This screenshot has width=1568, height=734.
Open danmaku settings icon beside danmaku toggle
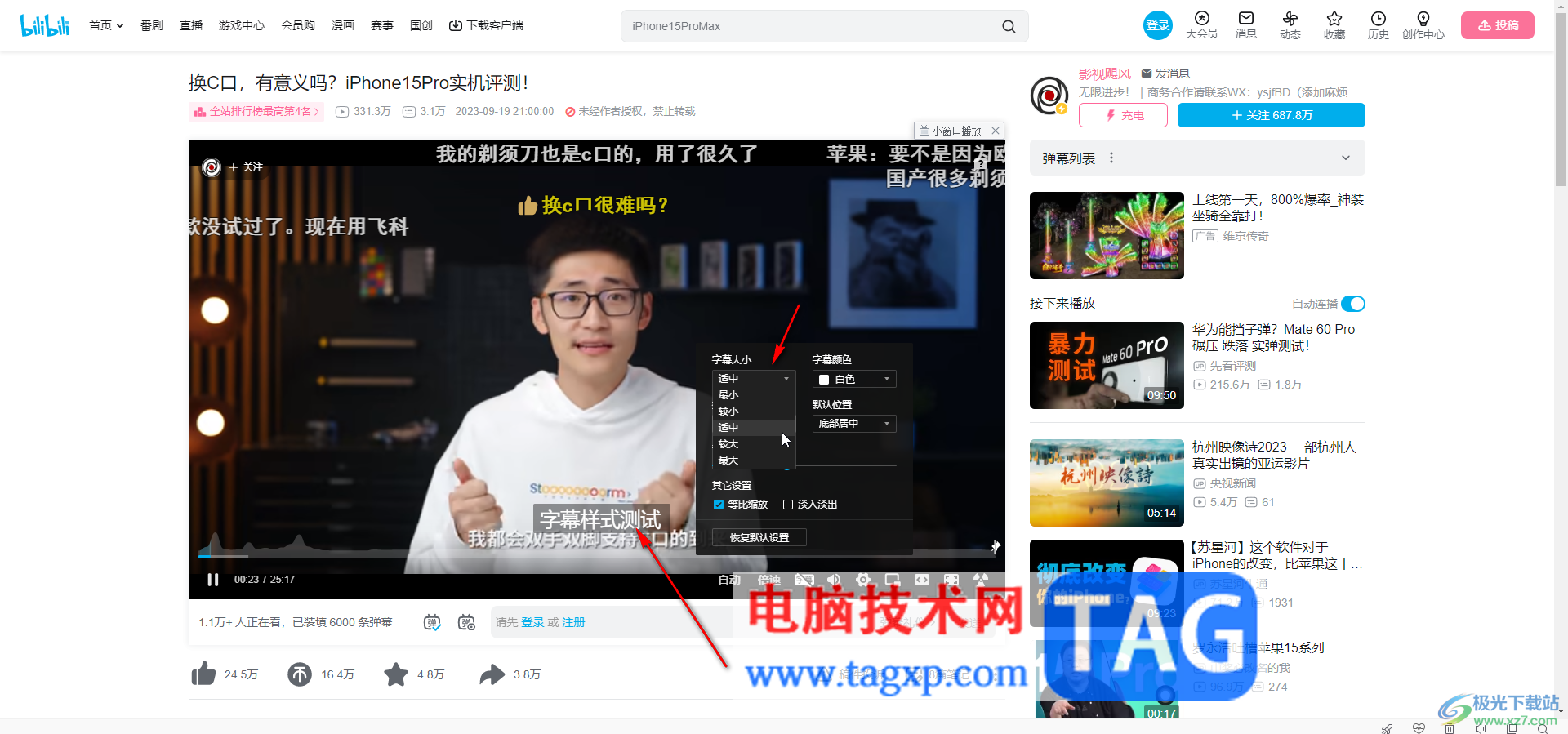[x=466, y=622]
